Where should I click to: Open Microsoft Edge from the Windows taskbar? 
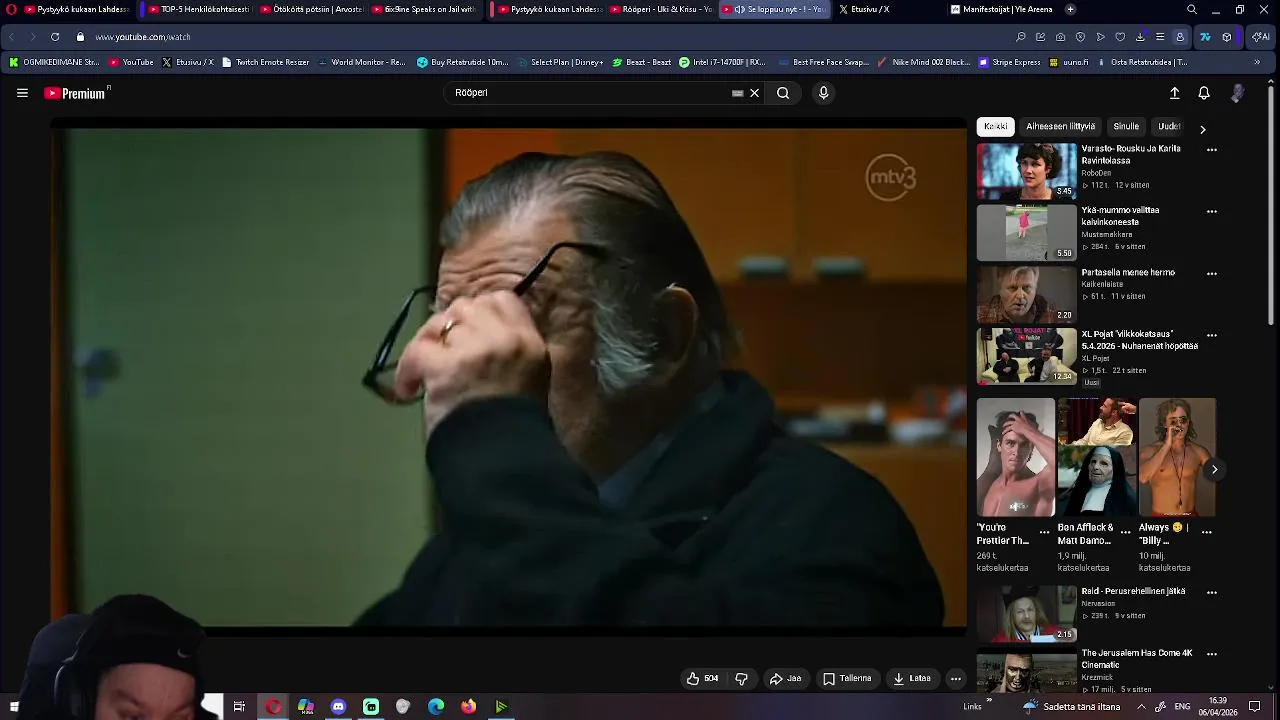436,707
